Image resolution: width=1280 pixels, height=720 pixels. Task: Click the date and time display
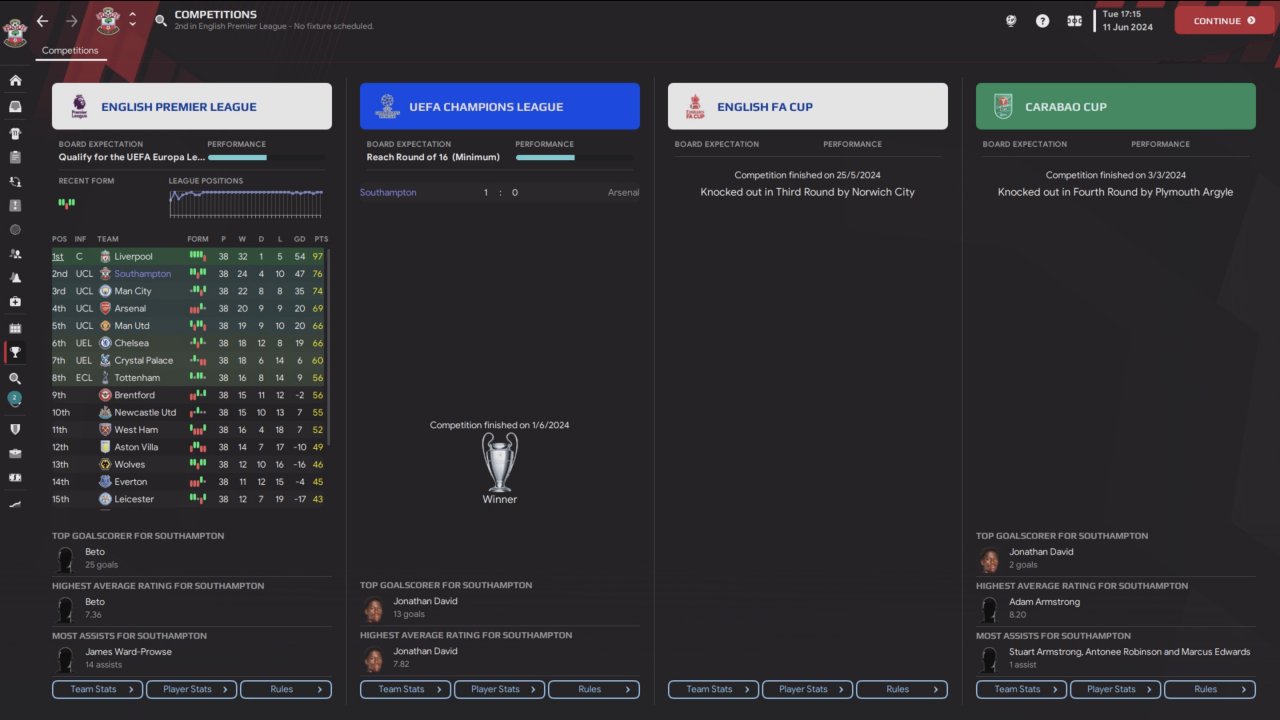[1127, 20]
